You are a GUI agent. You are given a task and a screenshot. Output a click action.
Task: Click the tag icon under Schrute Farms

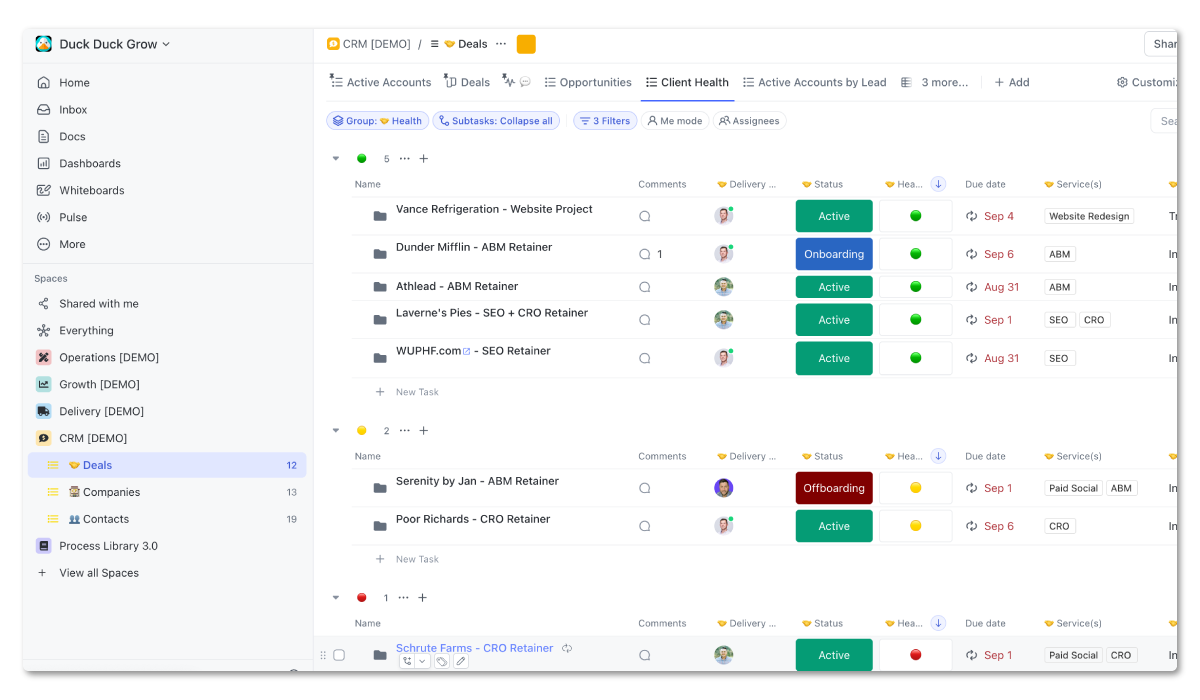tap(441, 661)
